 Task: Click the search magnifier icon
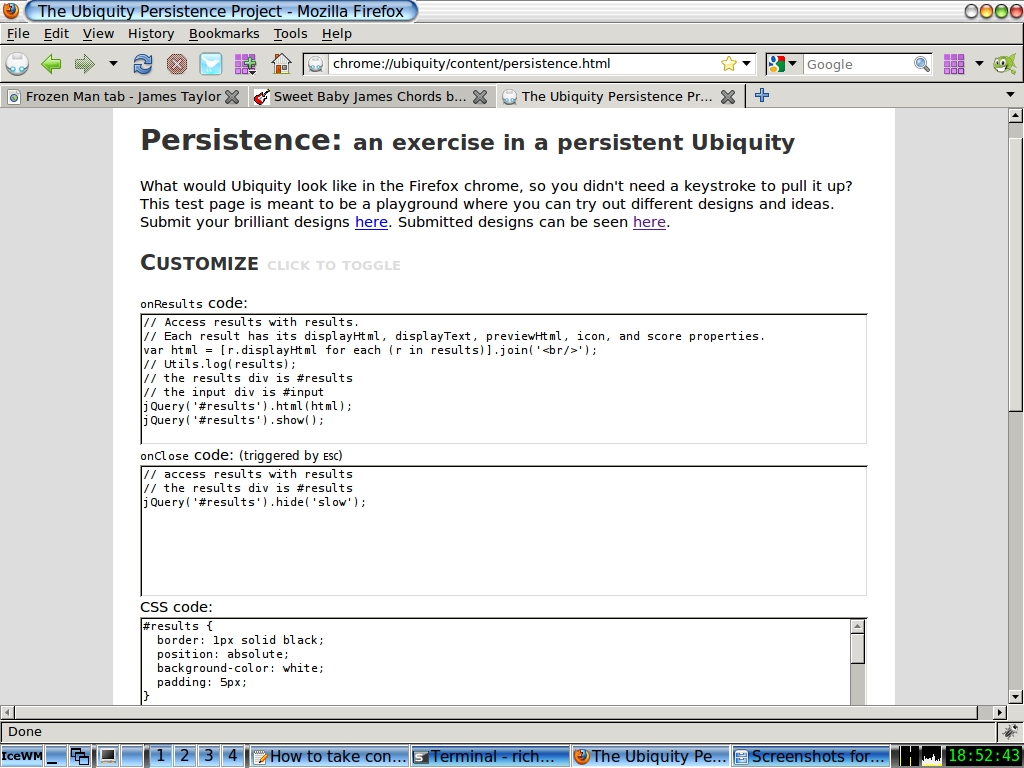tap(921, 64)
